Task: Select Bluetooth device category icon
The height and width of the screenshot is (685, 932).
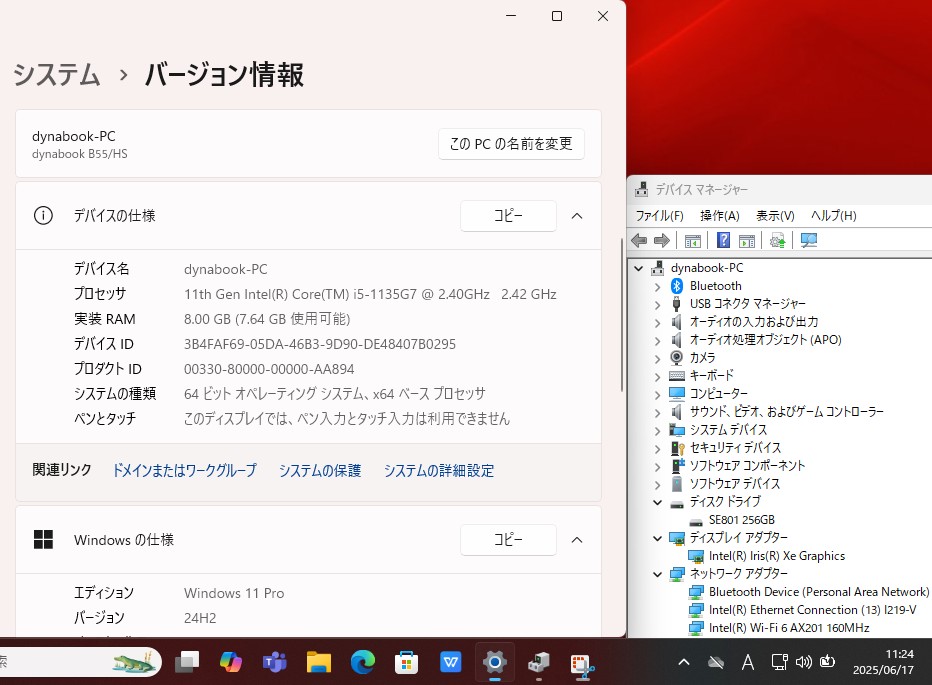Action: (676, 286)
